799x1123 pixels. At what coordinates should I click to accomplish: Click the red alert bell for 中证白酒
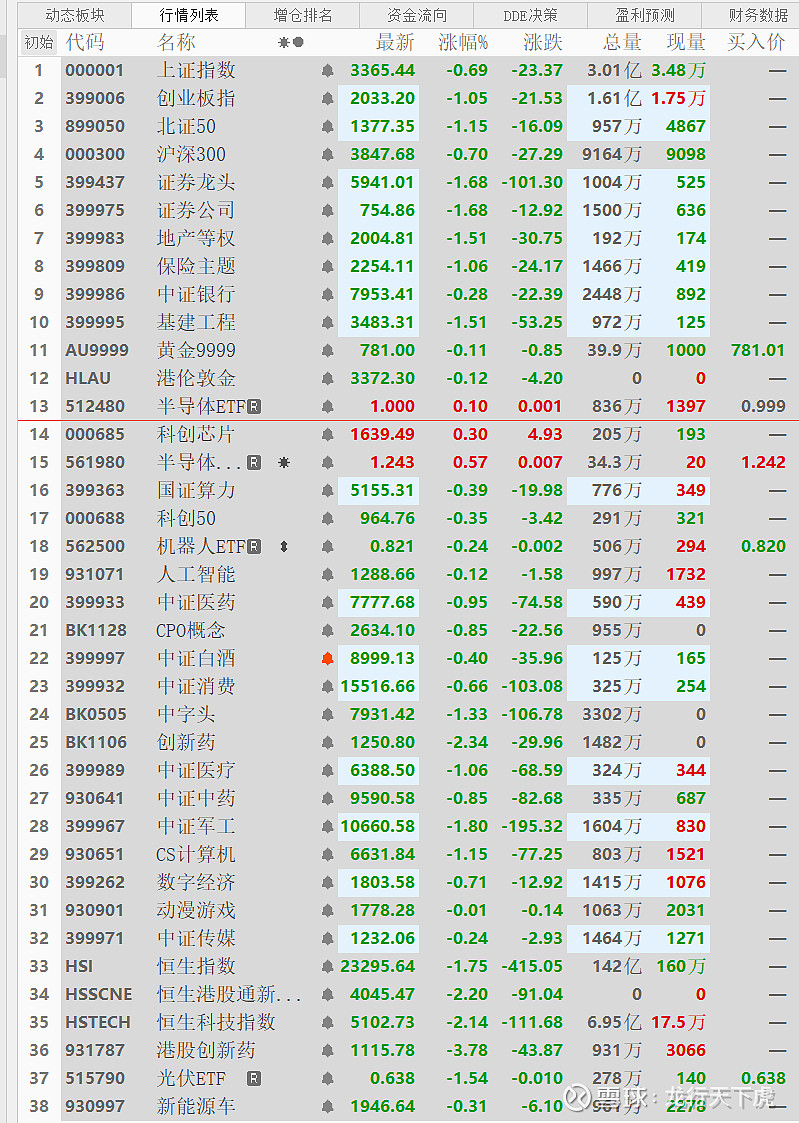(x=327, y=659)
